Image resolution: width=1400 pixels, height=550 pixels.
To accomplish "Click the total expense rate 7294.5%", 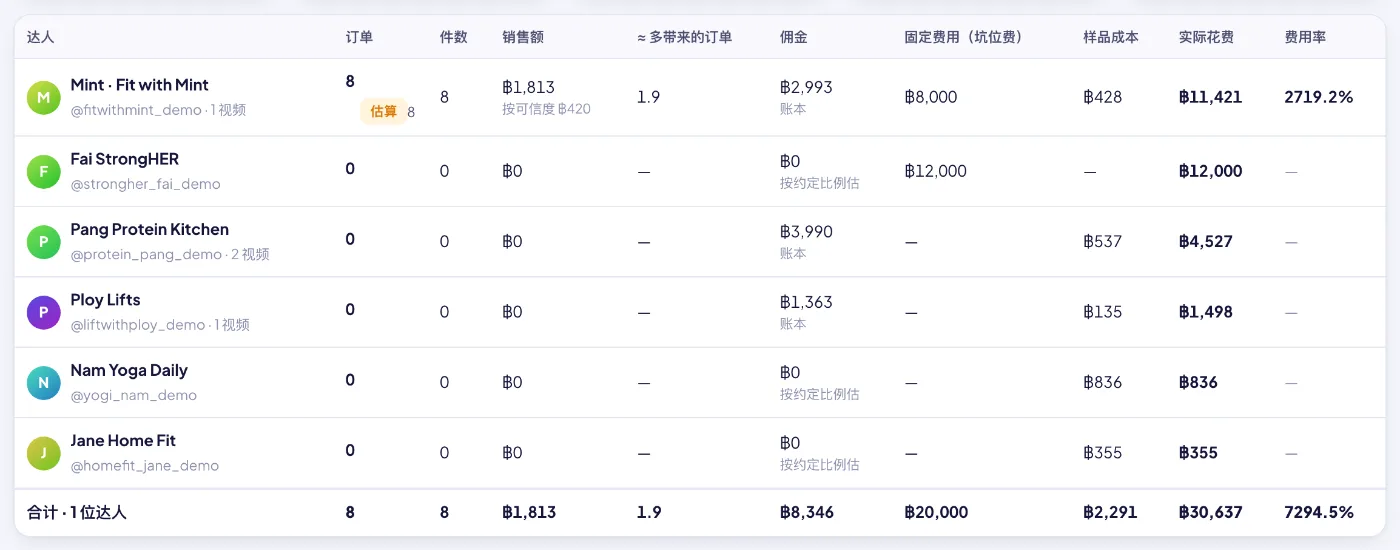I will [1319, 513].
